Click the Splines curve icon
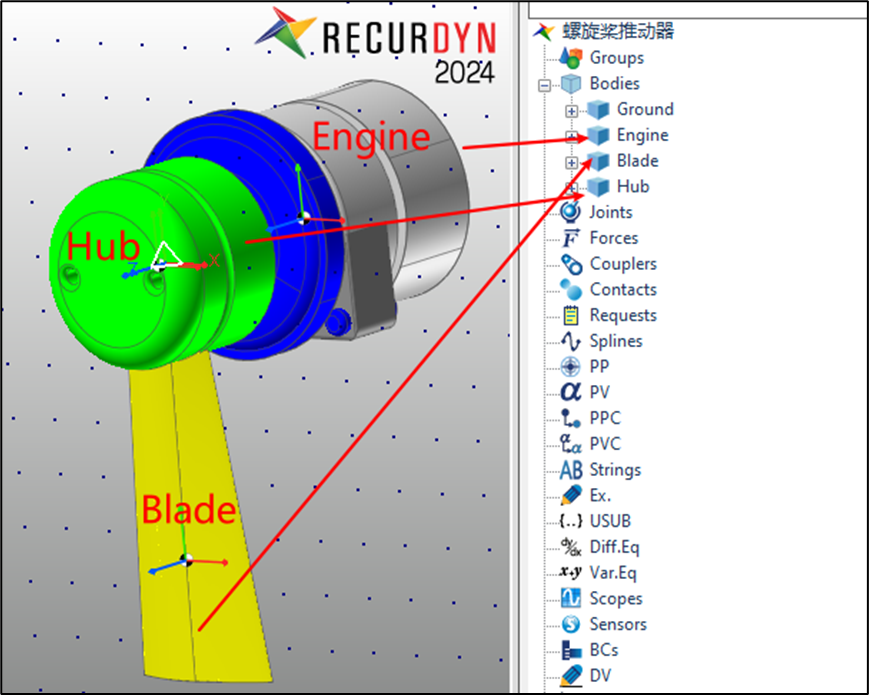The image size is (869, 695). coord(571,341)
